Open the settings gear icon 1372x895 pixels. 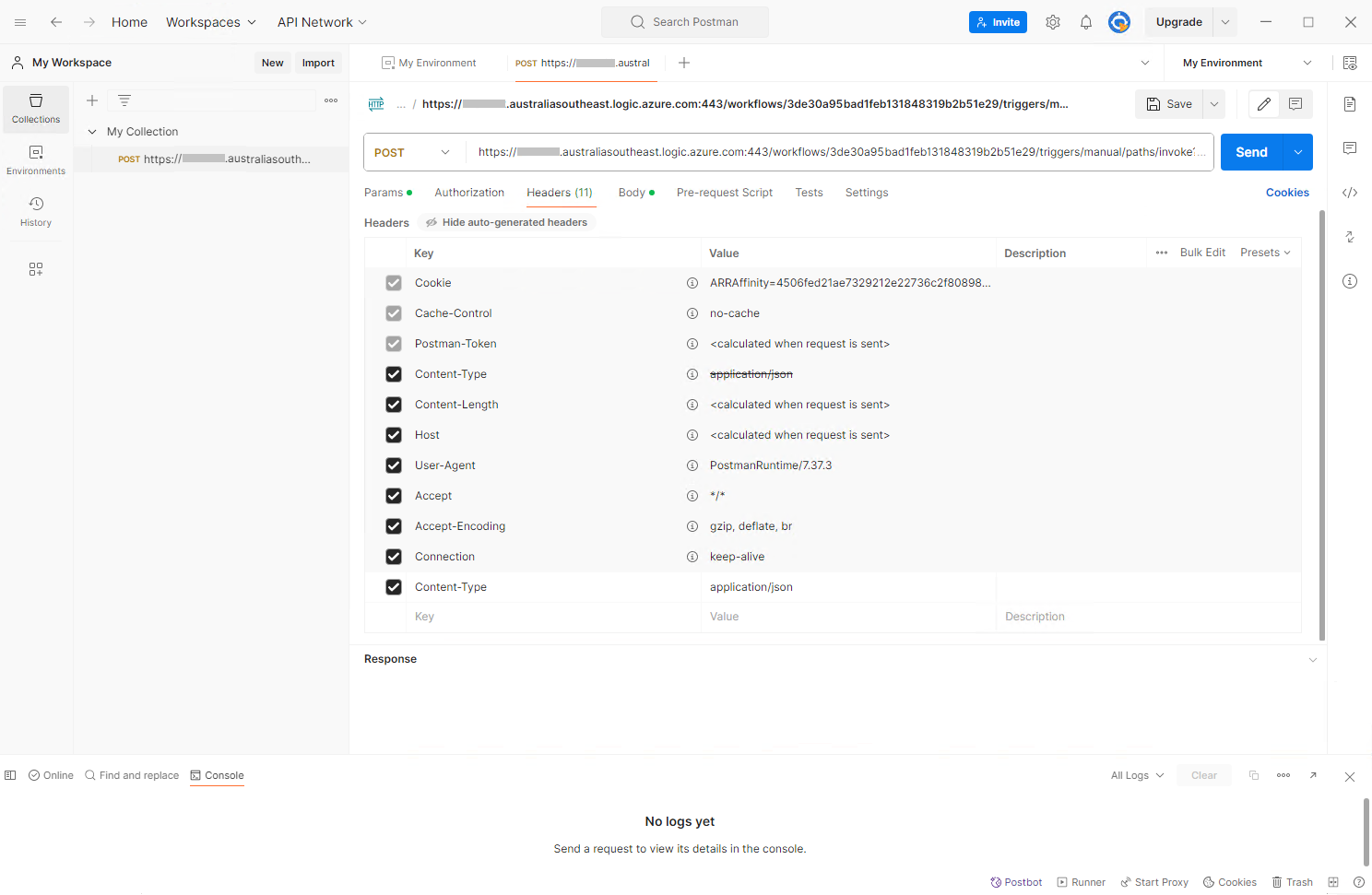tap(1053, 22)
